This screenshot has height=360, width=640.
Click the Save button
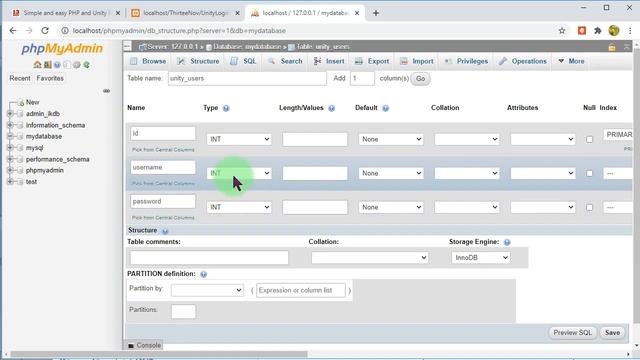tap(612, 333)
